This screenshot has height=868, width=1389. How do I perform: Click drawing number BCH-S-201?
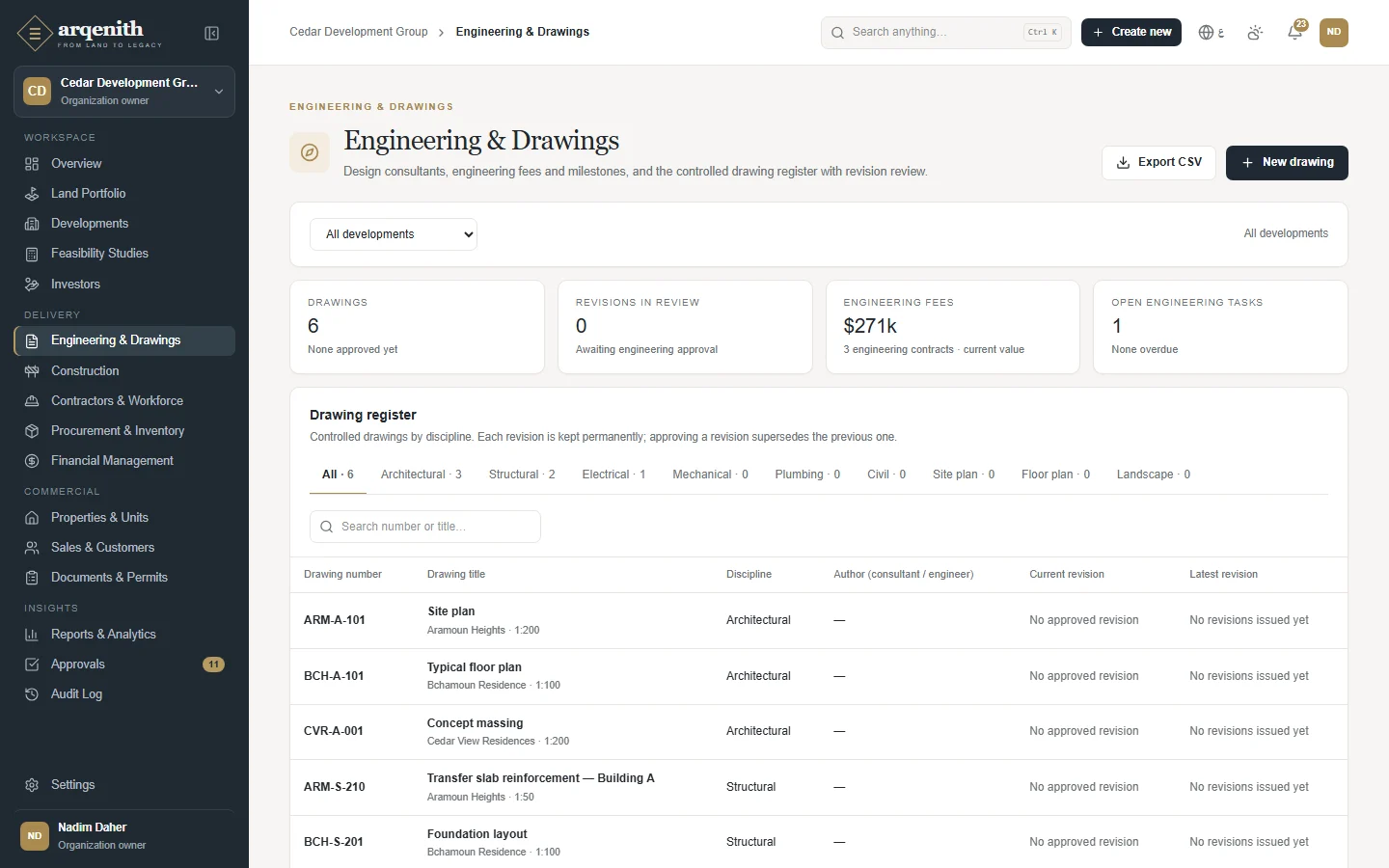334,842
